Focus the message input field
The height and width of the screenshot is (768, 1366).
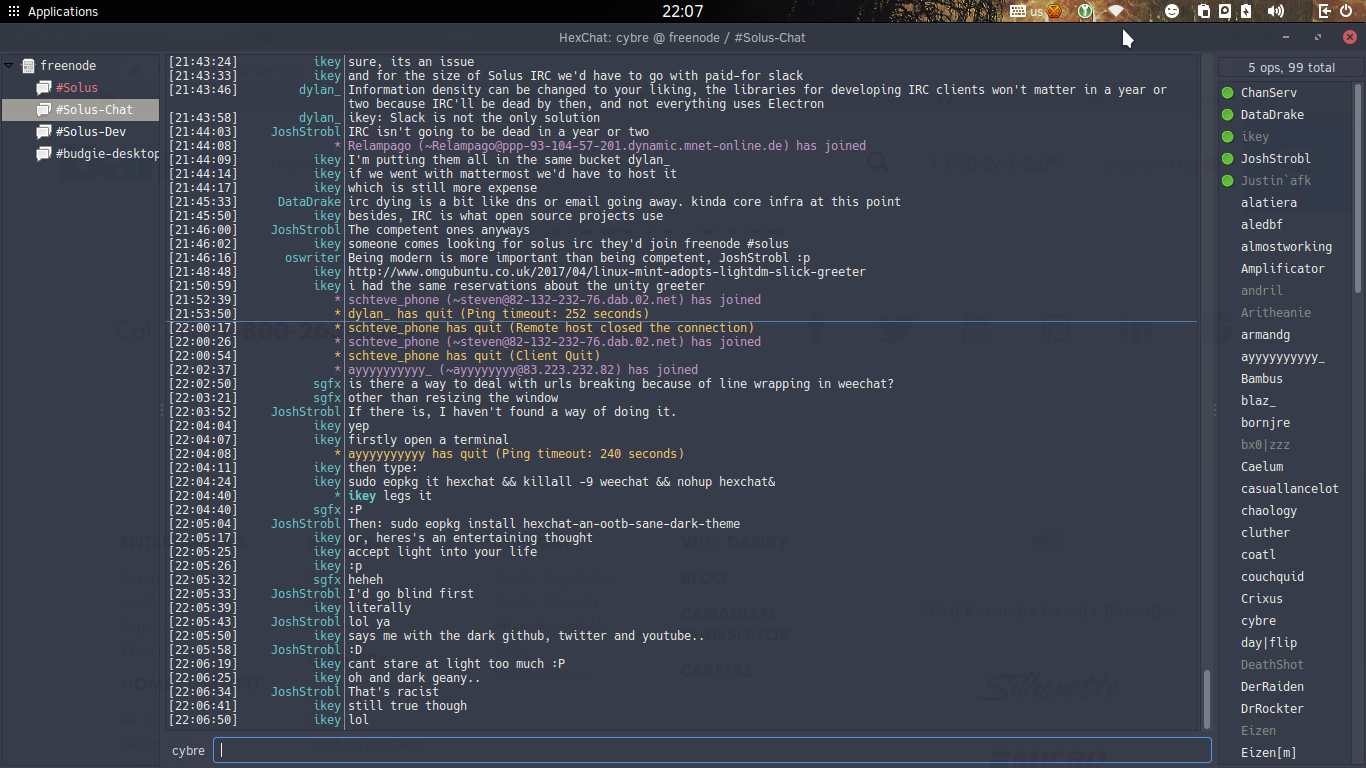pyautogui.click(x=712, y=750)
